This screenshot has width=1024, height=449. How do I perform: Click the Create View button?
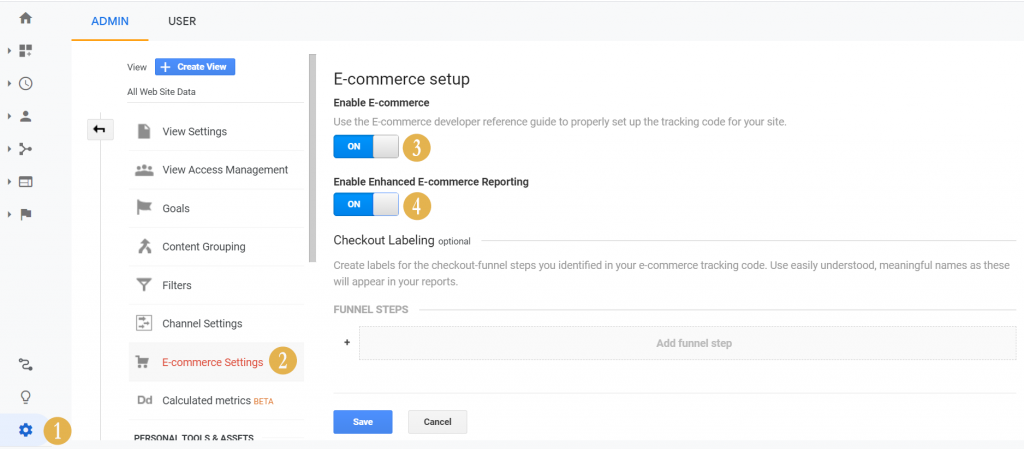[195, 67]
